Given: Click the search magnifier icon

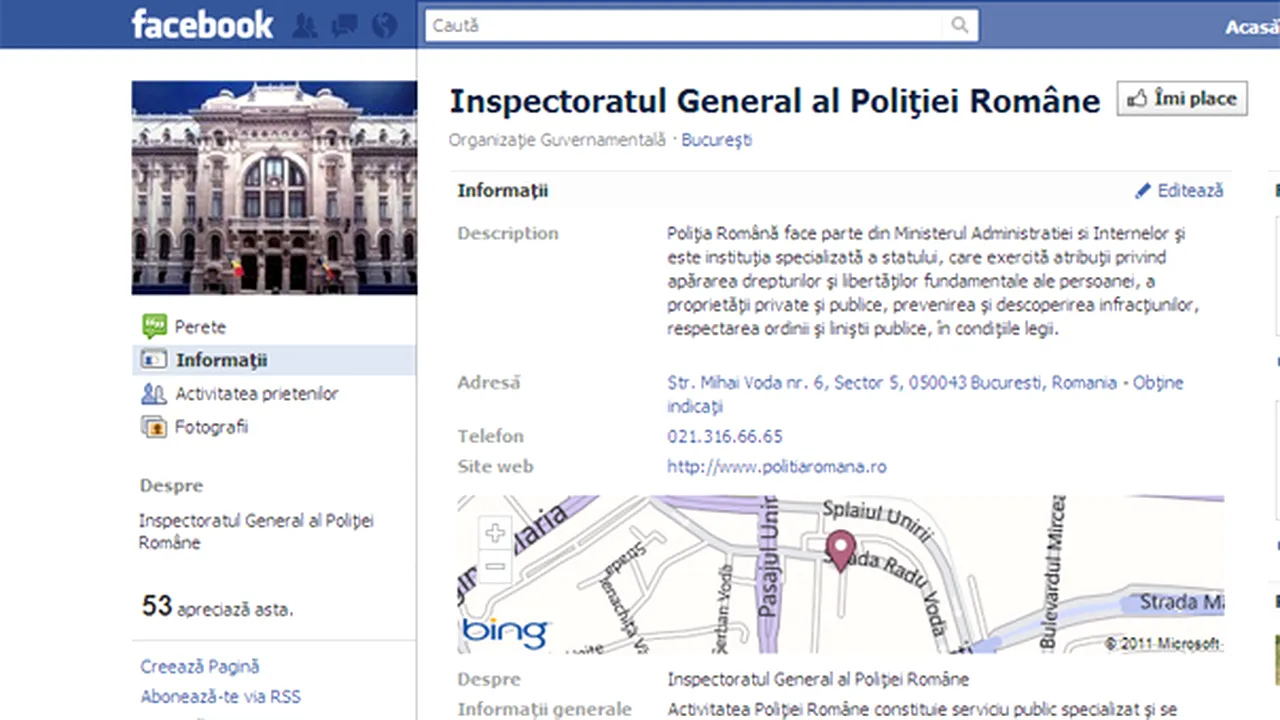Looking at the screenshot, I should pyautogui.click(x=960, y=25).
